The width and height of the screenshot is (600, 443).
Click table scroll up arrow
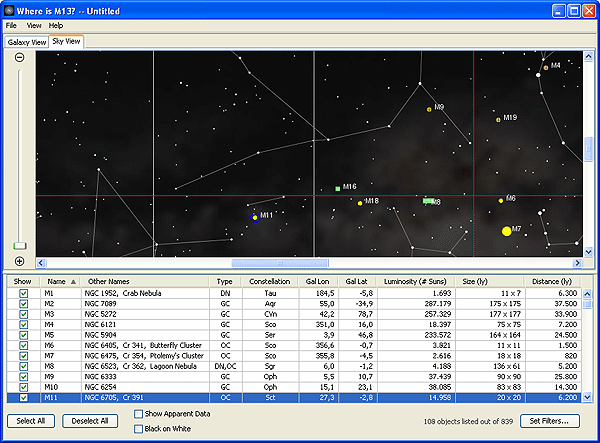pos(587,294)
